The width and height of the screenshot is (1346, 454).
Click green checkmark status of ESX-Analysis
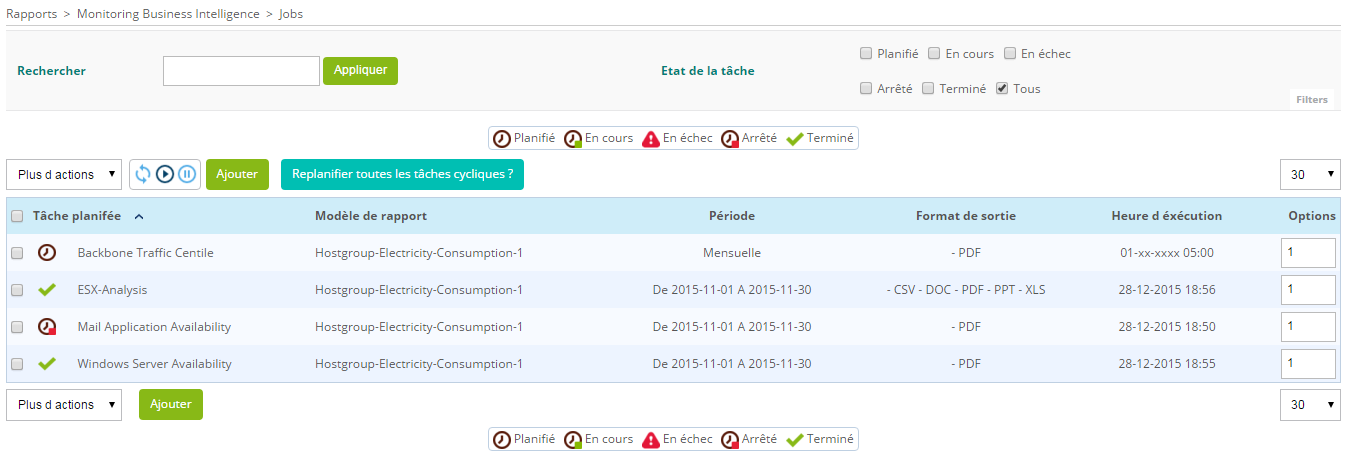pos(46,290)
